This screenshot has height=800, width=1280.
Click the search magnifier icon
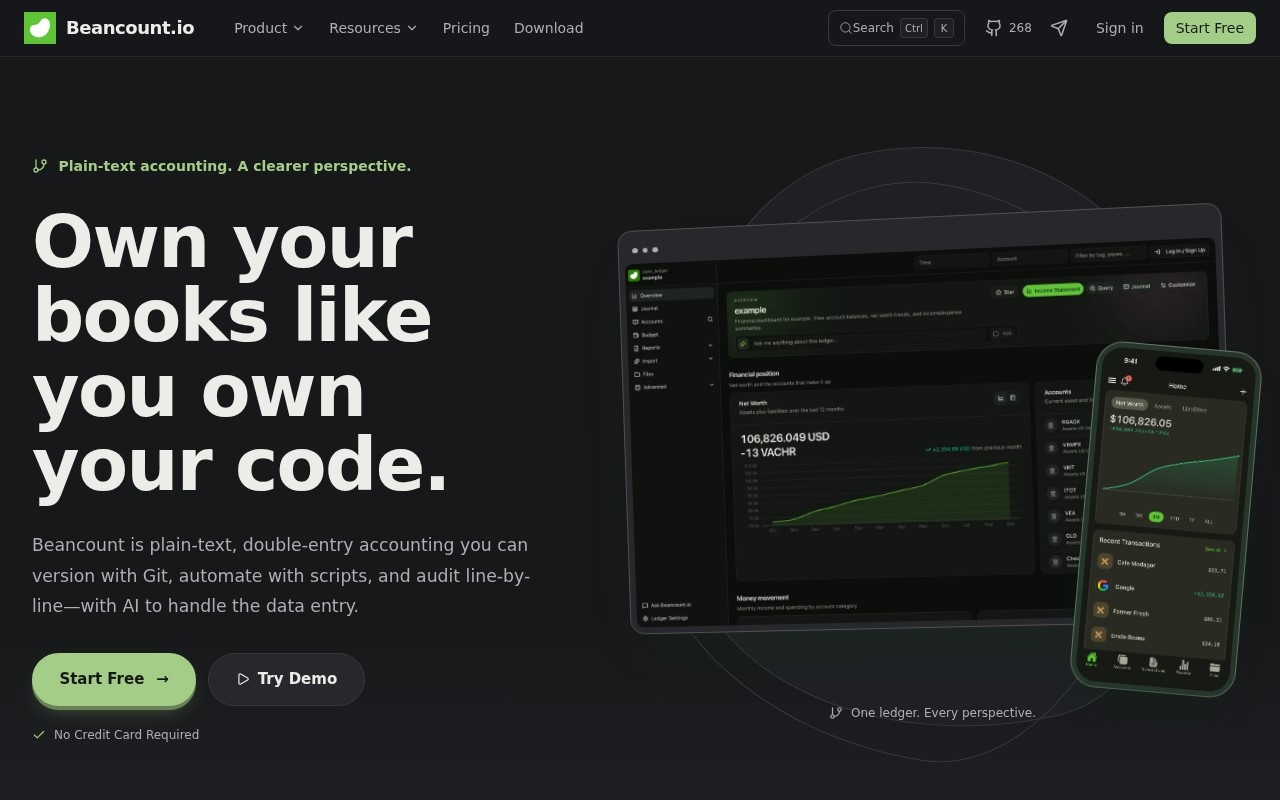pyautogui.click(x=846, y=28)
